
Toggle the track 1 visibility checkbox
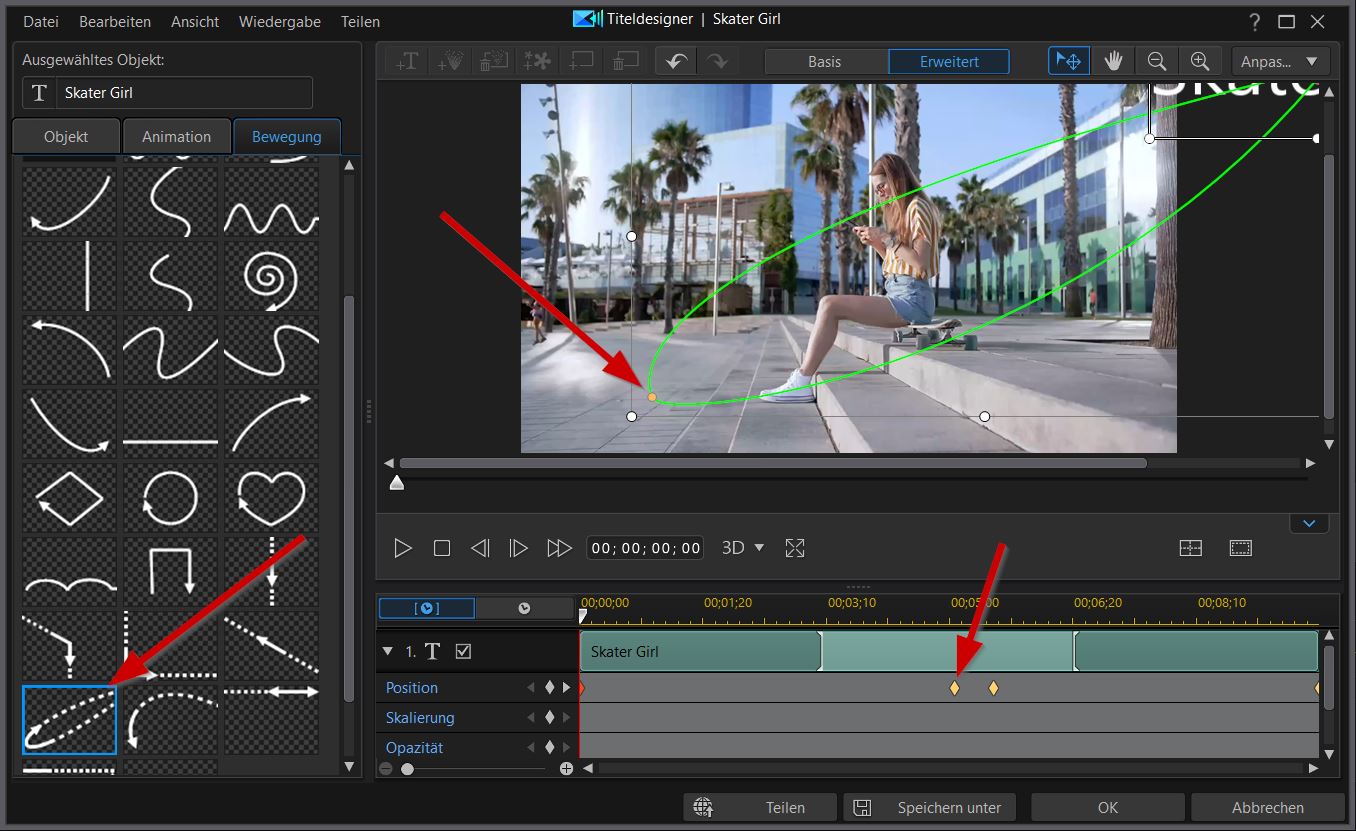tap(463, 652)
